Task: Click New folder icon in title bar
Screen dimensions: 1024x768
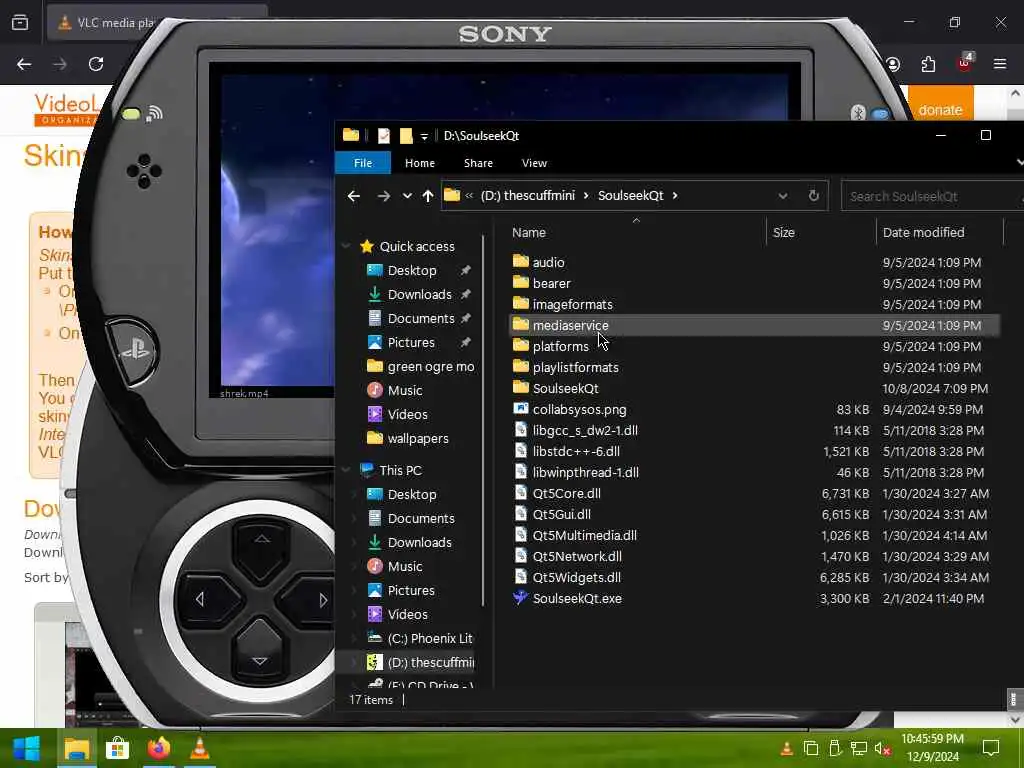Action: 406,136
